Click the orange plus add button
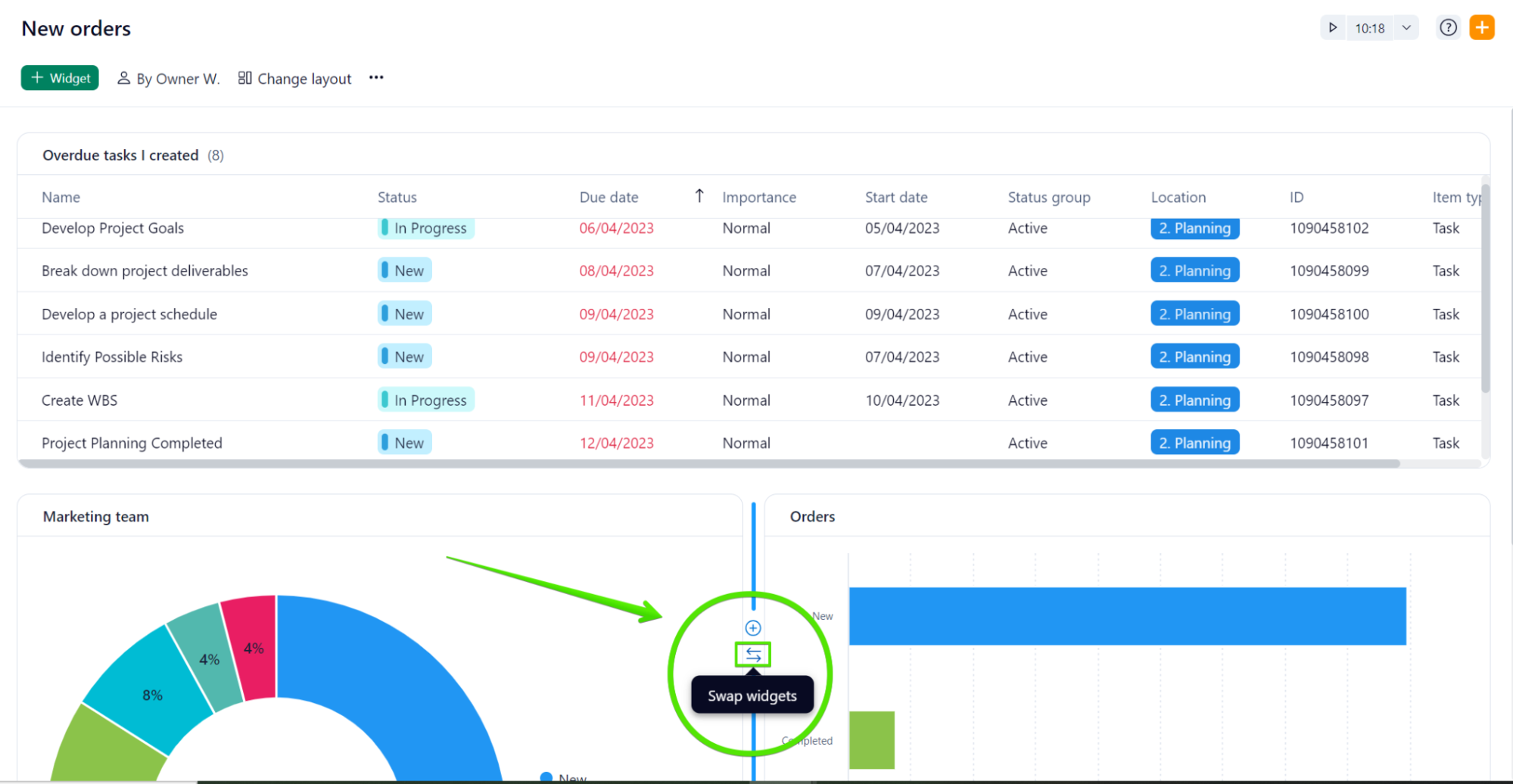Viewport: 1513px width, 784px height. [1482, 28]
